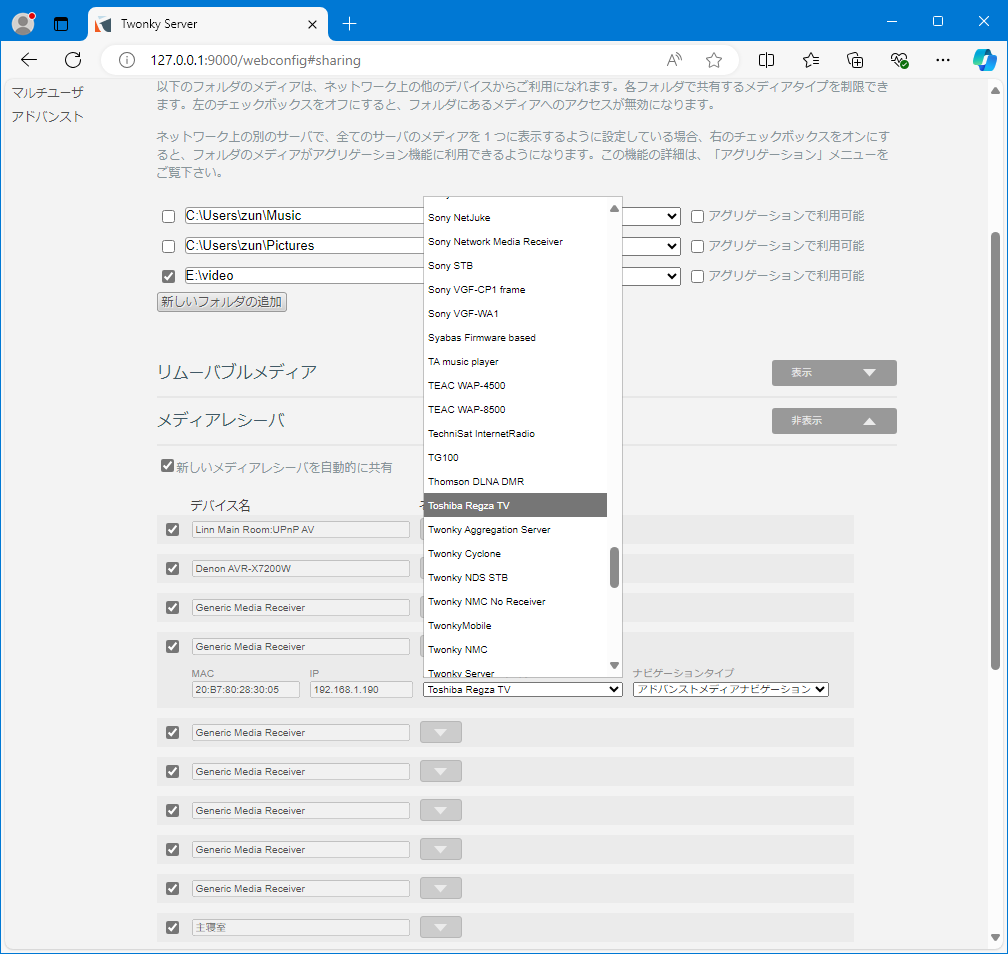This screenshot has height=954, width=1008.
Task: Open マルチユーザ sidebar link
Action: pyautogui.click(x=48, y=93)
